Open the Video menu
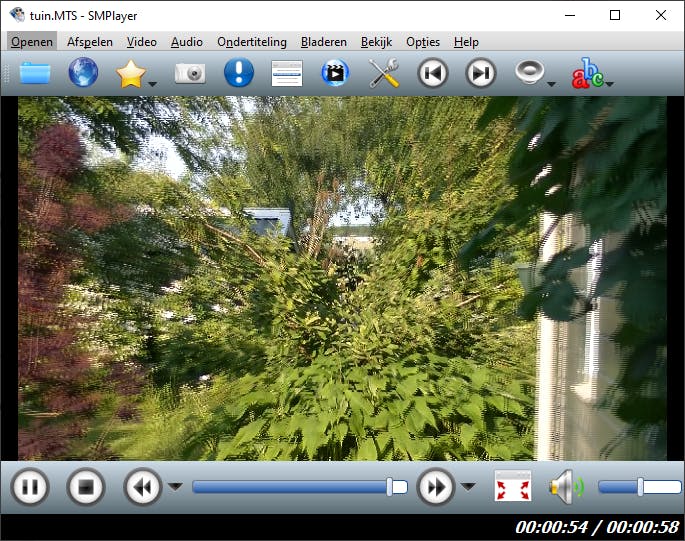 (x=142, y=42)
